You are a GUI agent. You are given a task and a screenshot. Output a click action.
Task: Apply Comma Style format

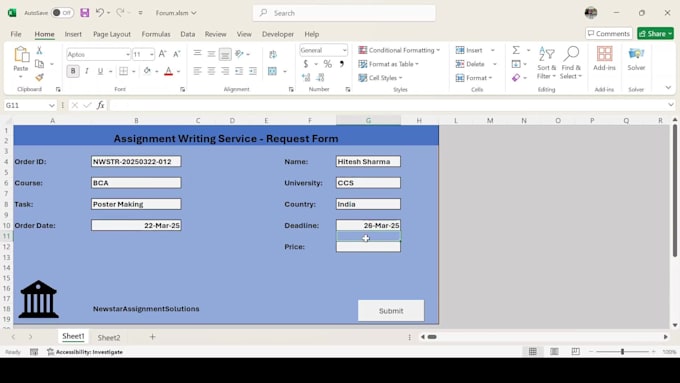pyautogui.click(x=342, y=64)
